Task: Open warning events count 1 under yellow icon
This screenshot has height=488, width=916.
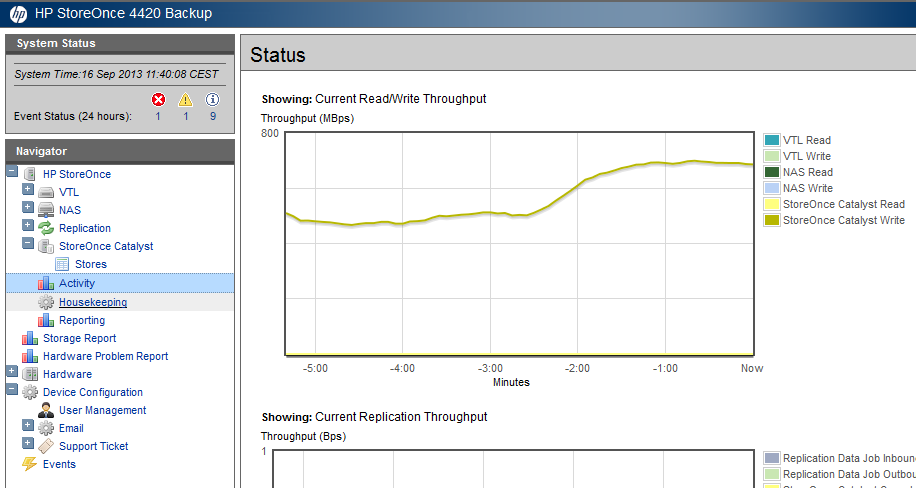Action: [x=186, y=116]
